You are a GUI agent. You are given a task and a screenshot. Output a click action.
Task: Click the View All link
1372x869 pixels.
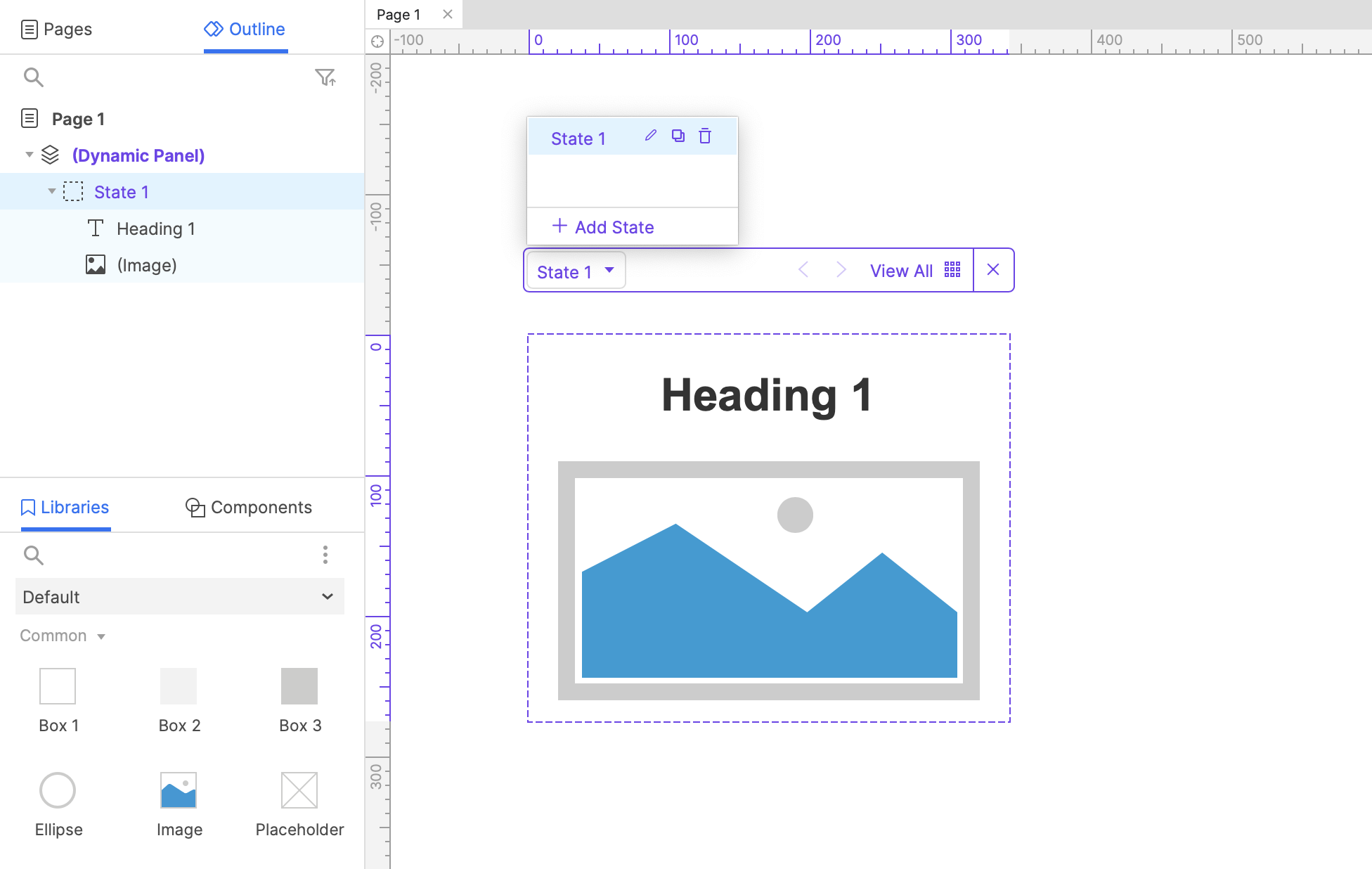coord(901,270)
